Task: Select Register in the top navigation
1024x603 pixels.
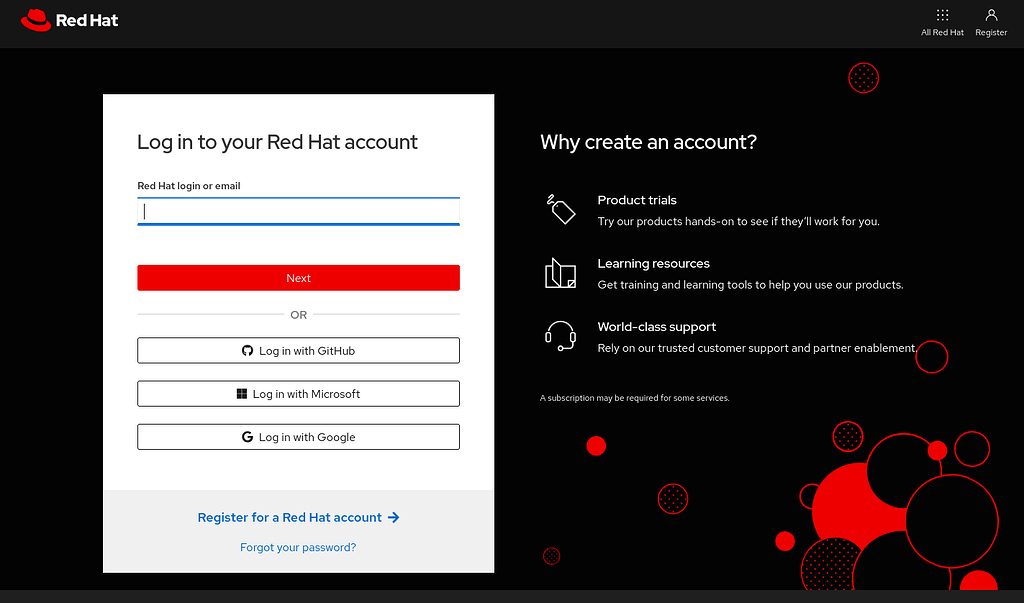Action: 990,22
